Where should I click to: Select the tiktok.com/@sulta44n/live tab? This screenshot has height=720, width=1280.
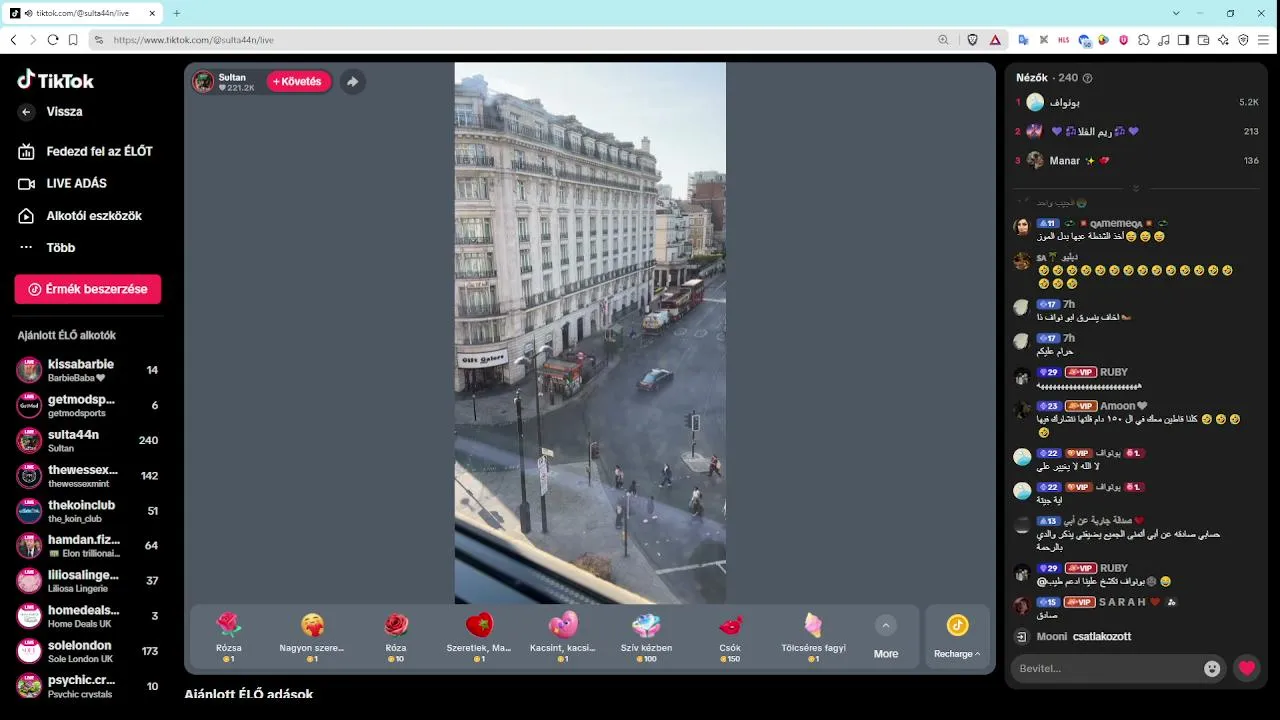[x=83, y=13]
